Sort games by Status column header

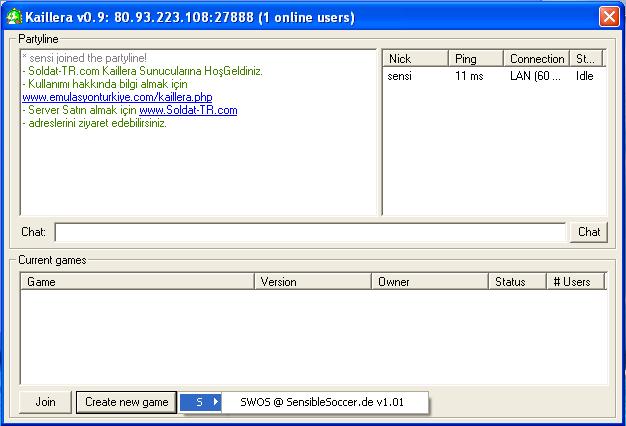(x=517, y=282)
